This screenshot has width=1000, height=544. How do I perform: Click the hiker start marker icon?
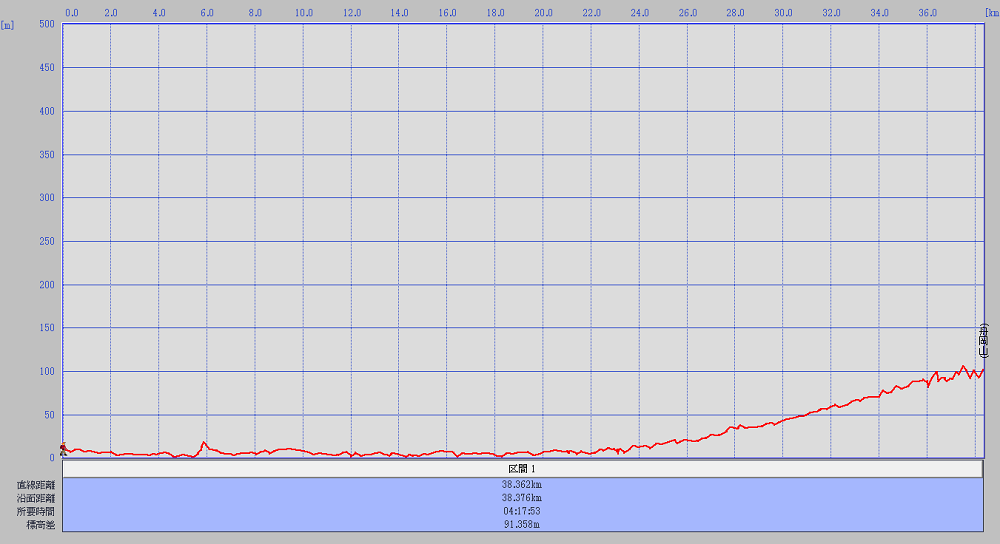point(63,448)
